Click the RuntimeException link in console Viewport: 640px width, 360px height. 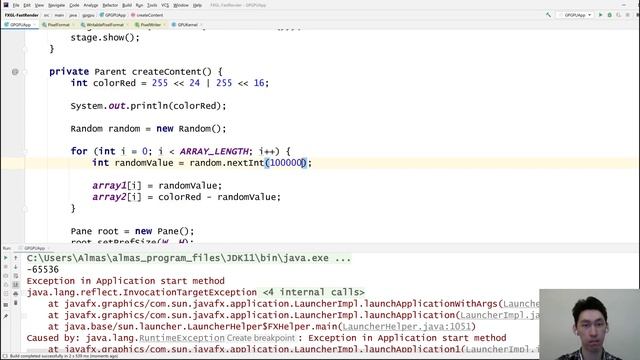[x=182, y=338]
